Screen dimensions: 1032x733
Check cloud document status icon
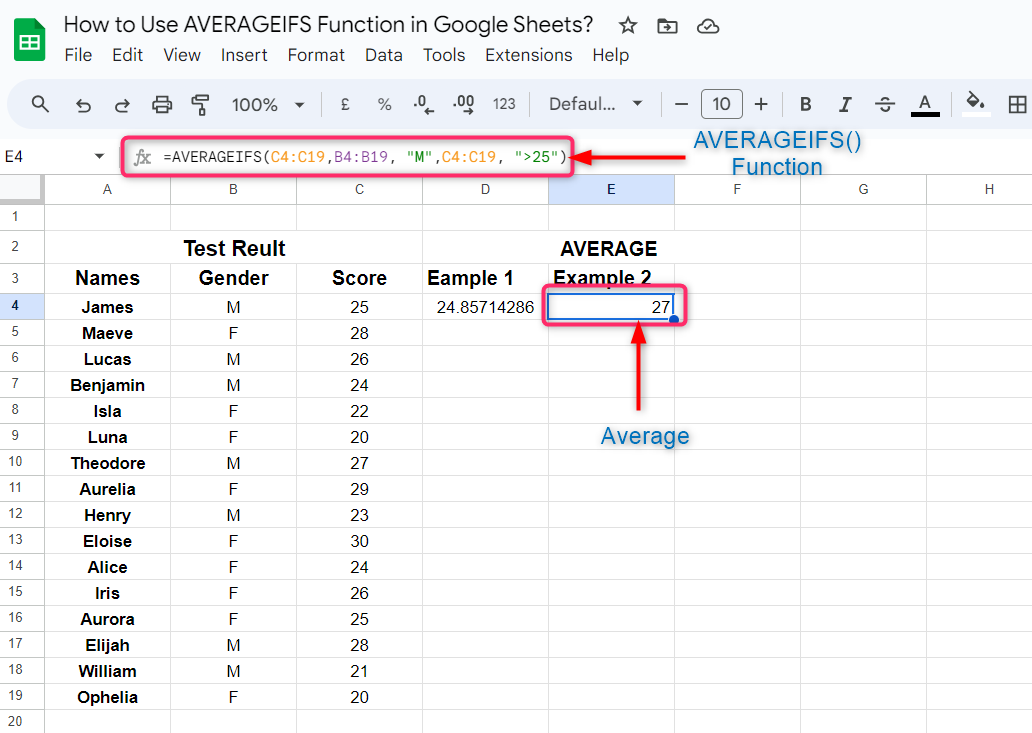coord(708,26)
